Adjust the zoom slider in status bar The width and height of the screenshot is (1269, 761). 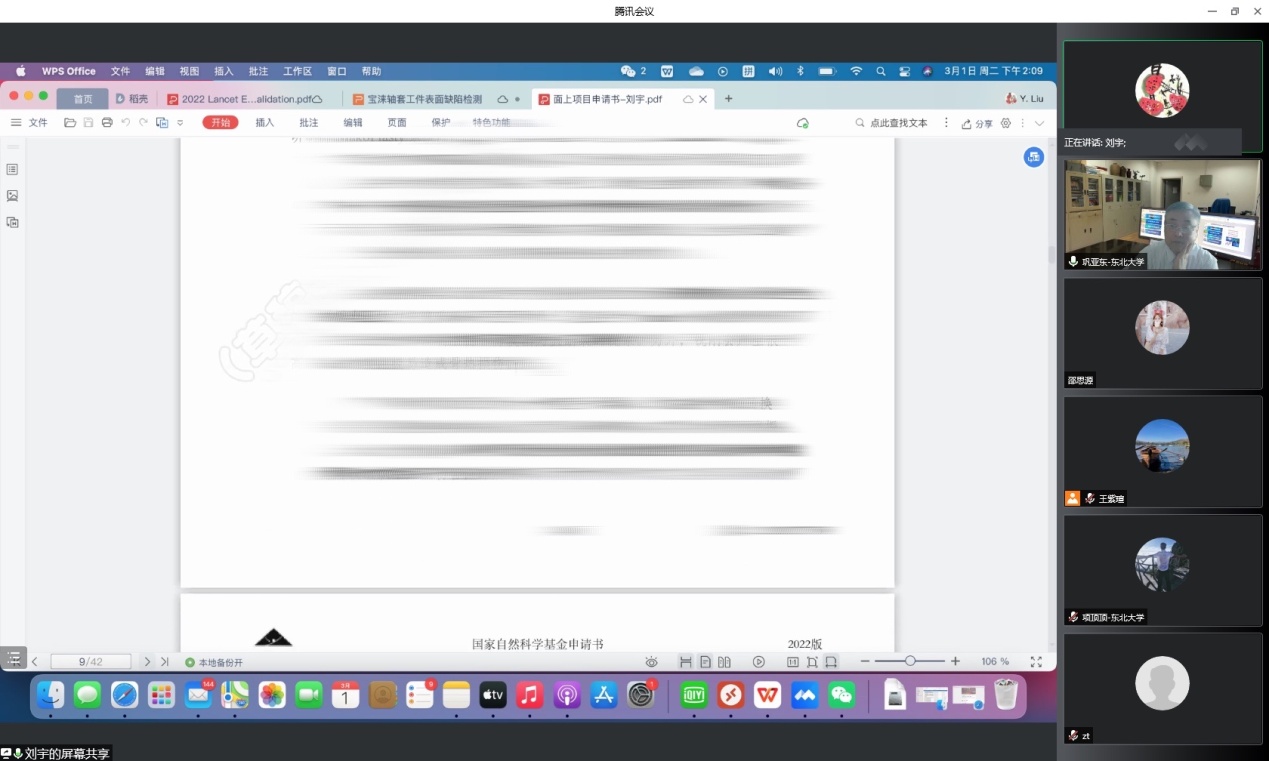910,662
